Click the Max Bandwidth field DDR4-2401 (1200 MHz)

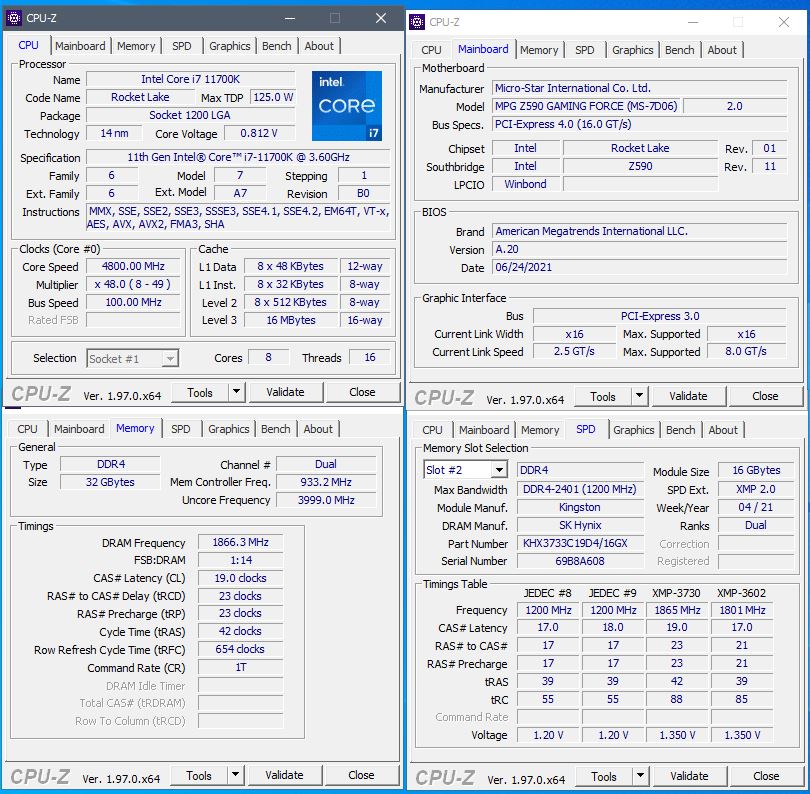[580, 489]
